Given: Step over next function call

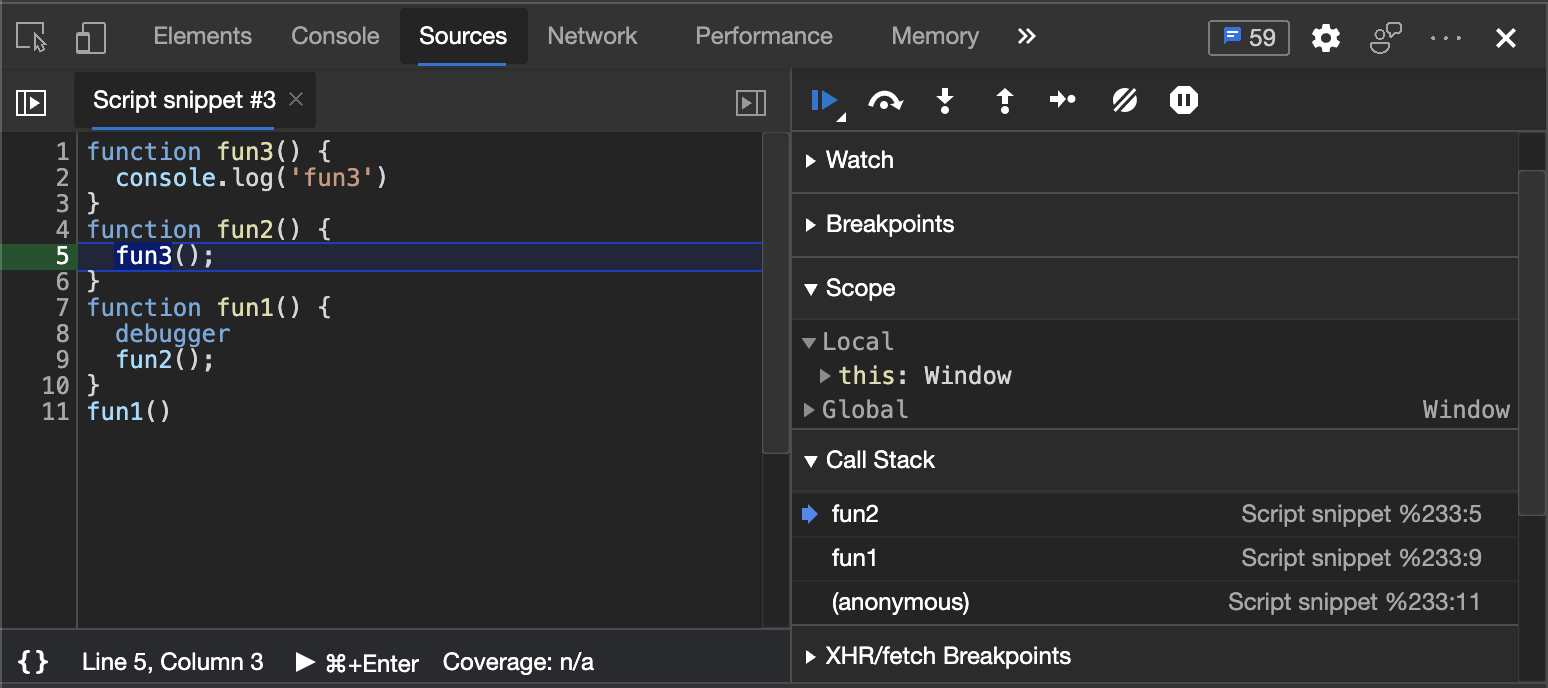Looking at the screenshot, I should 885,101.
